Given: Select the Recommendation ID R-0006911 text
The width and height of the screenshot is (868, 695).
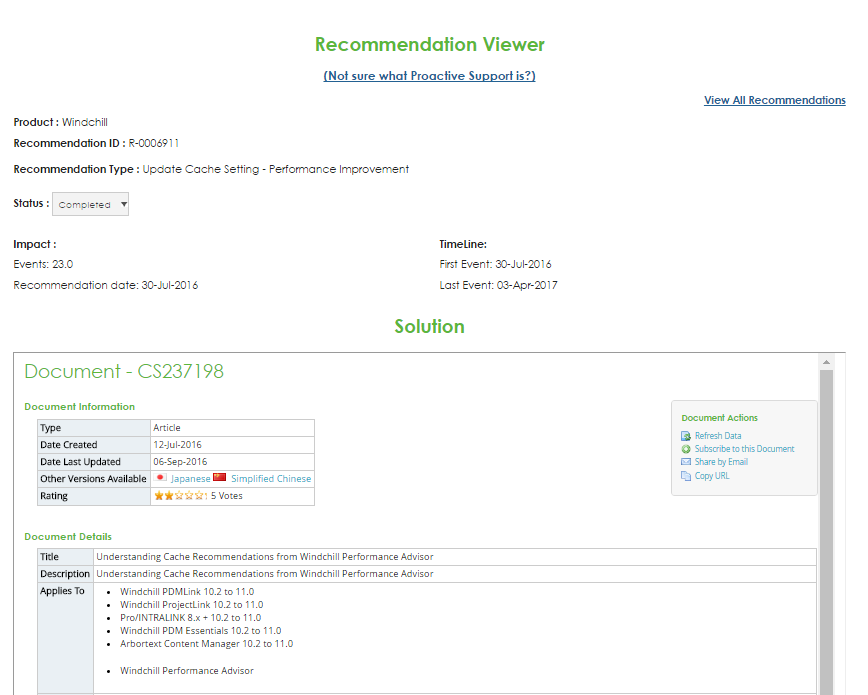Looking at the screenshot, I should pos(154,143).
